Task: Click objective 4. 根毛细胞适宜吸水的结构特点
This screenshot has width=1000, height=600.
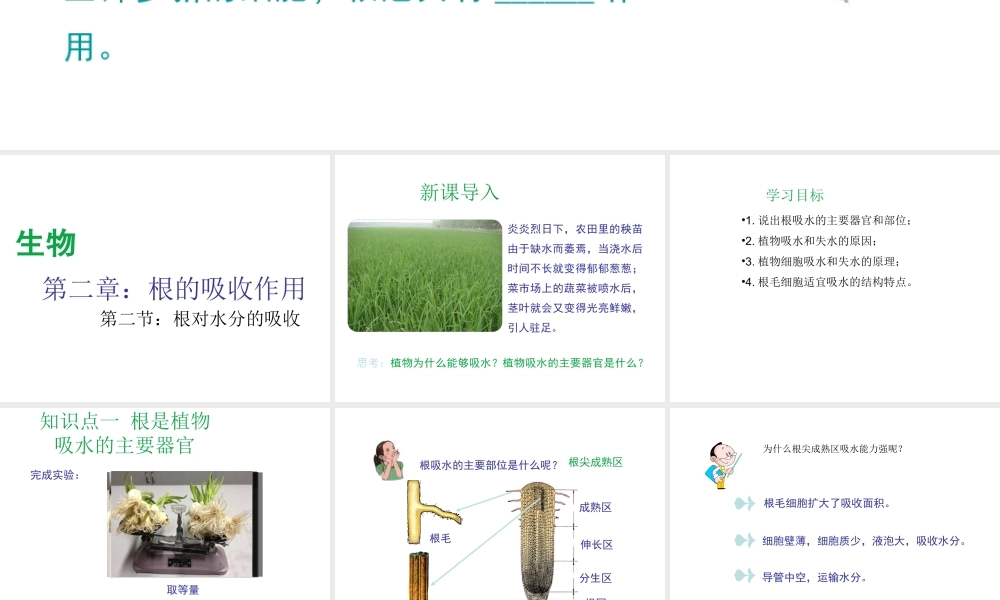Action: click(828, 282)
